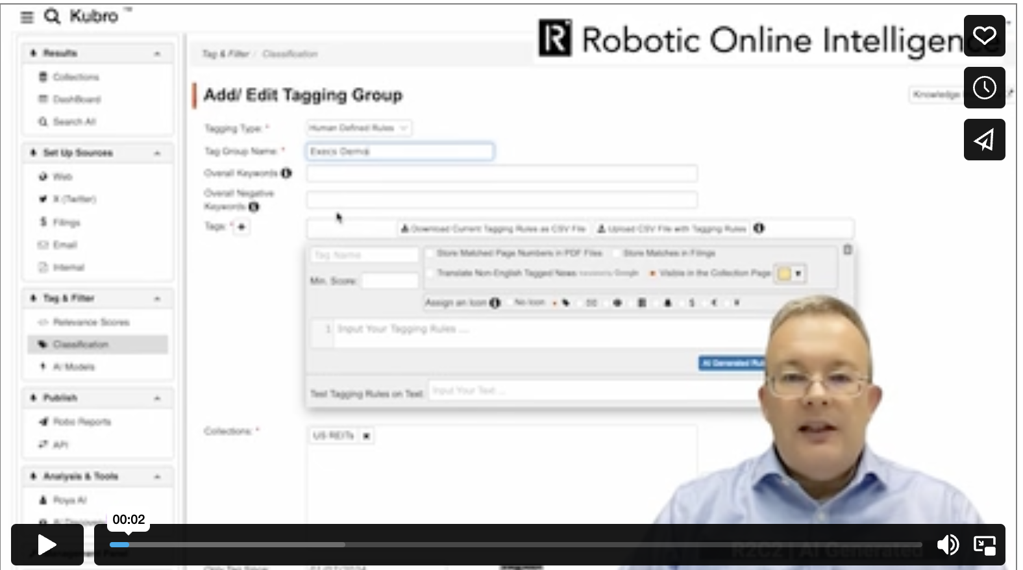Open AI Models in sidebar
The image size is (1023, 570).
tap(67, 367)
